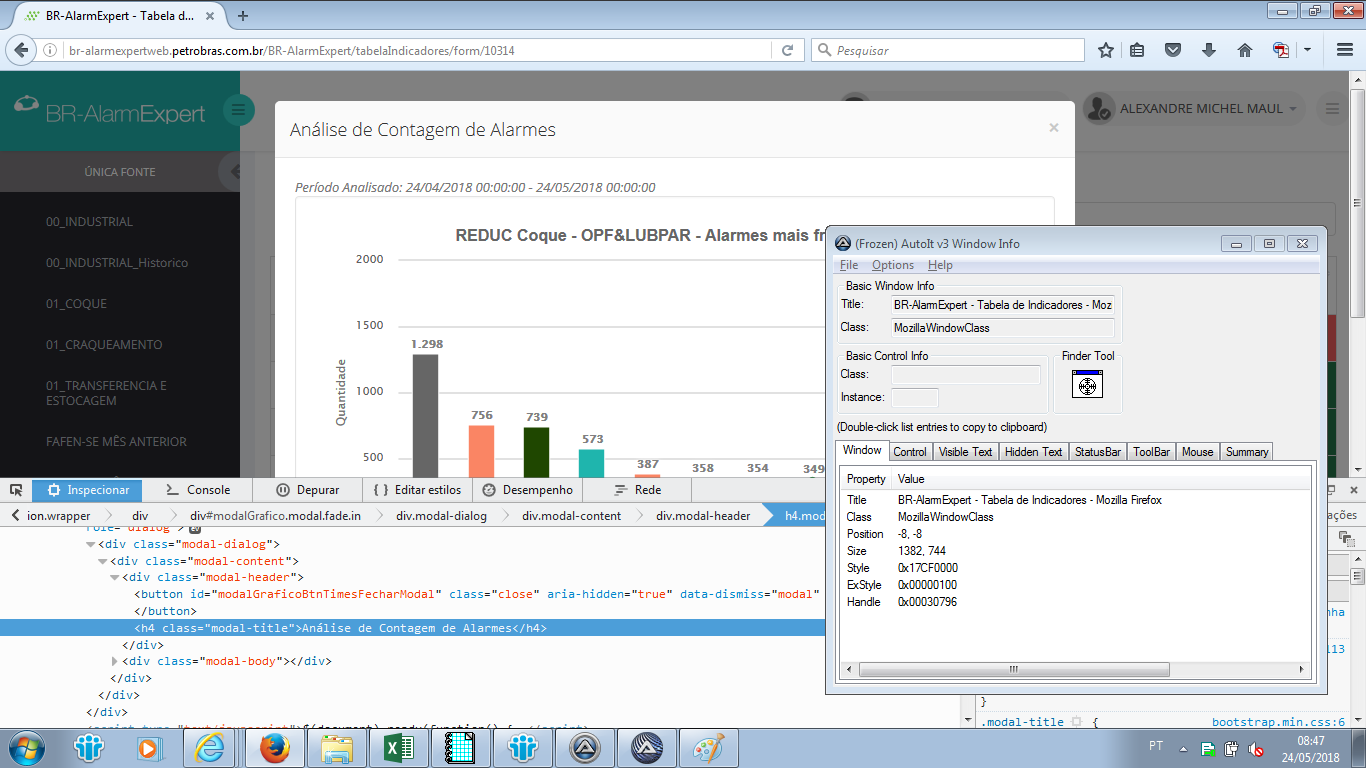This screenshot has width=1366, height=768.
Task: Switch to AutoIt Control tab
Action: pyautogui.click(x=910, y=452)
